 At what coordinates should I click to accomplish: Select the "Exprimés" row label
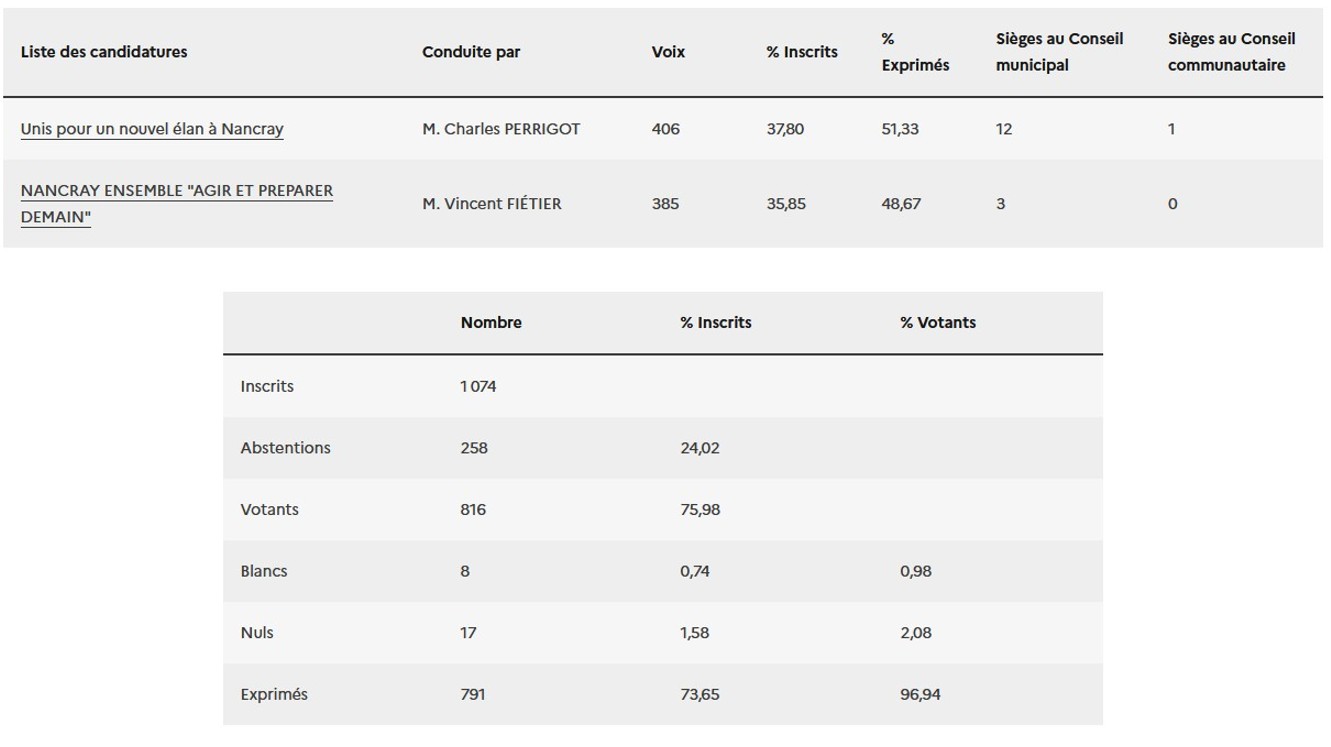(274, 694)
